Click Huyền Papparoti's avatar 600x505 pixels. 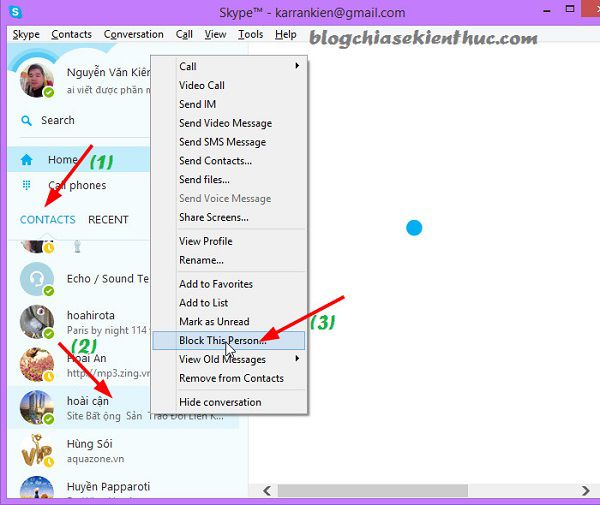pyautogui.click(x=37, y=487)
